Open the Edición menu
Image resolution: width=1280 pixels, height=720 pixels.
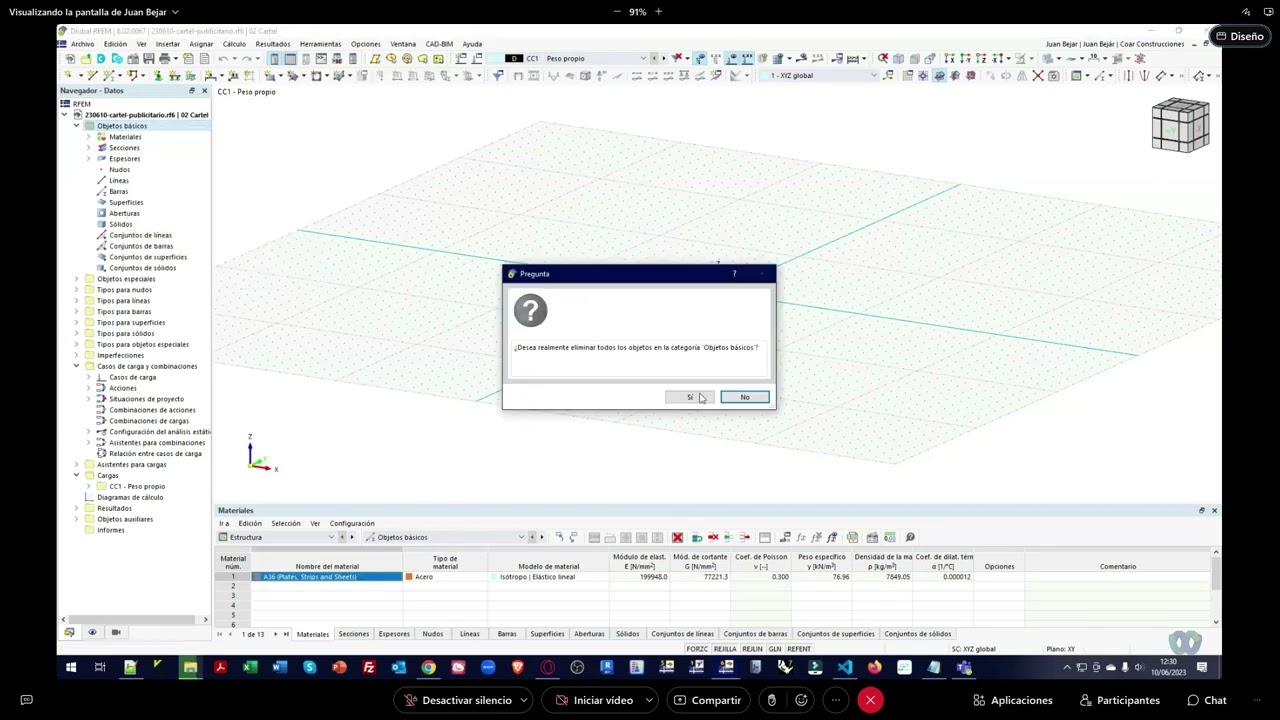coord(115,44)
